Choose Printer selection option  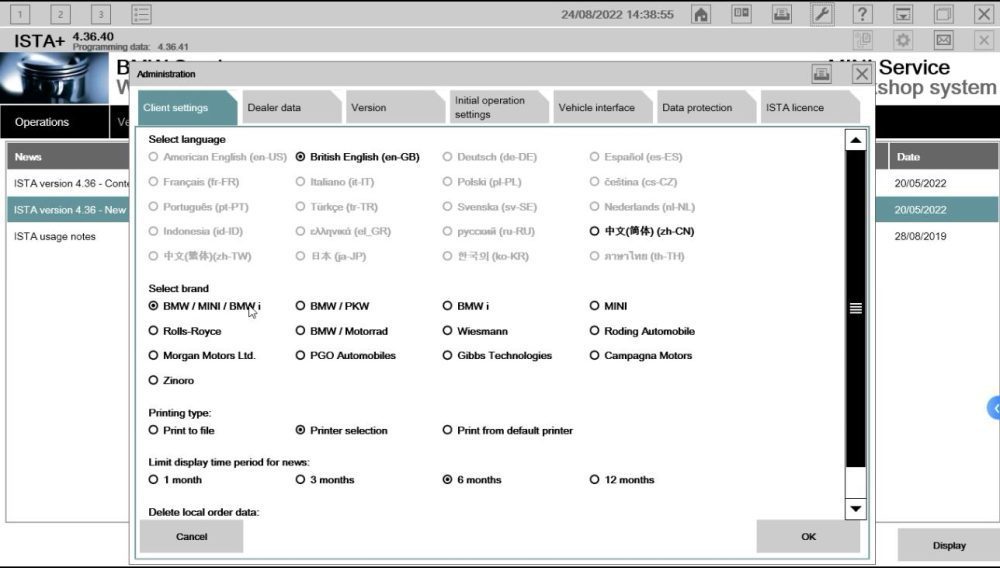(x=342, y=430)
